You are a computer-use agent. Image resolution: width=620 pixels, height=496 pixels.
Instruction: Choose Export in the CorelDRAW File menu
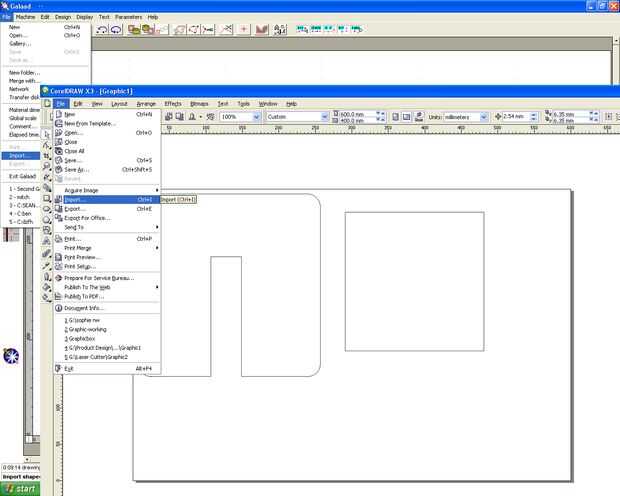click(x=107, y=209)
